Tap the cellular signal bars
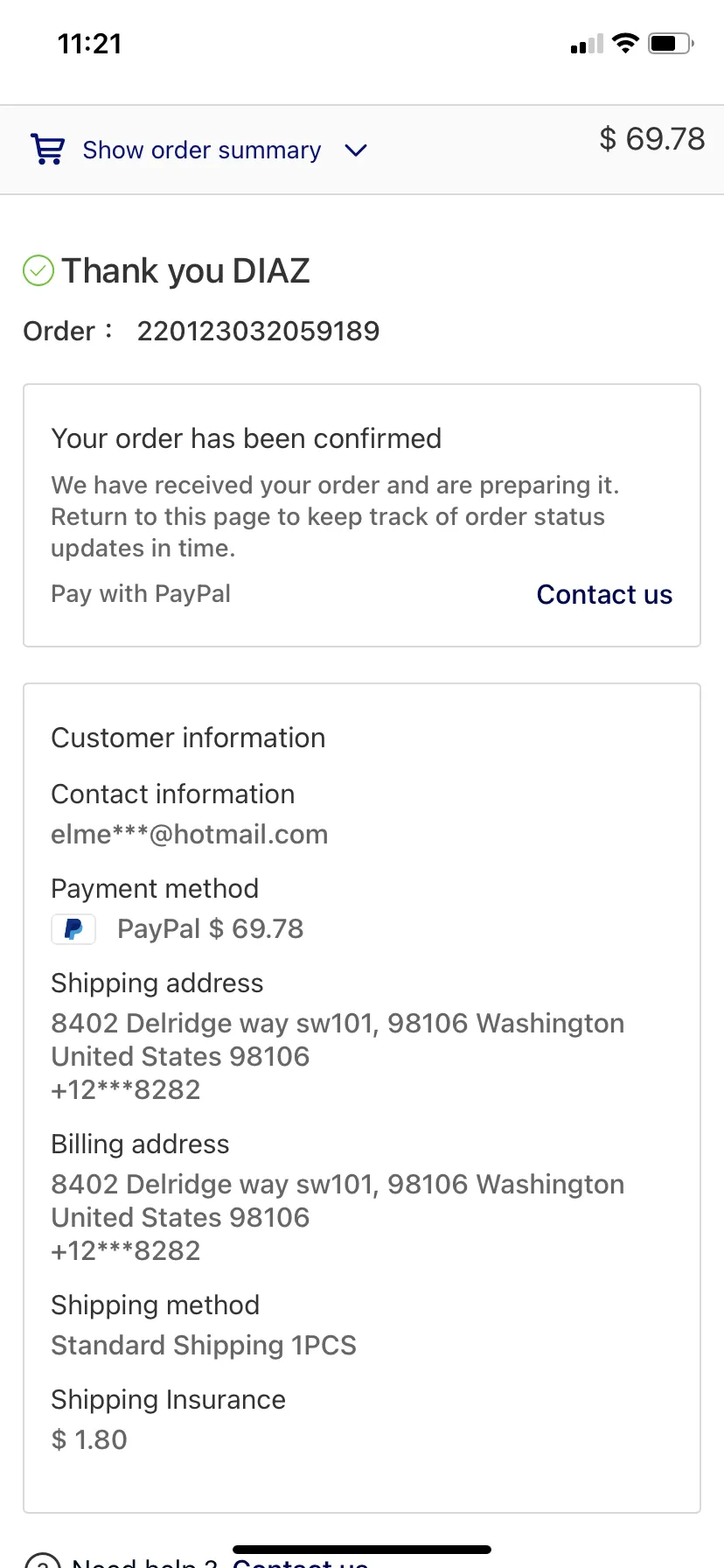Screen dimensions: 724x1568 coord(587,44)
